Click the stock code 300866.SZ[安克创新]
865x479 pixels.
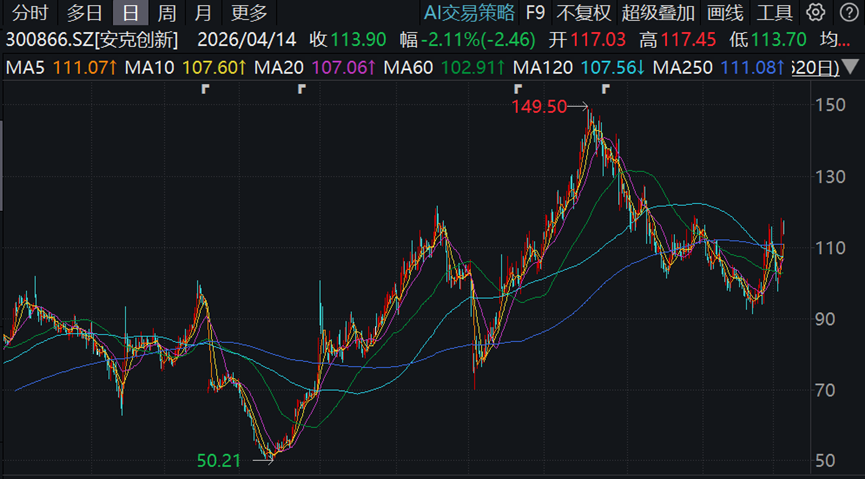tap(92, 40)
